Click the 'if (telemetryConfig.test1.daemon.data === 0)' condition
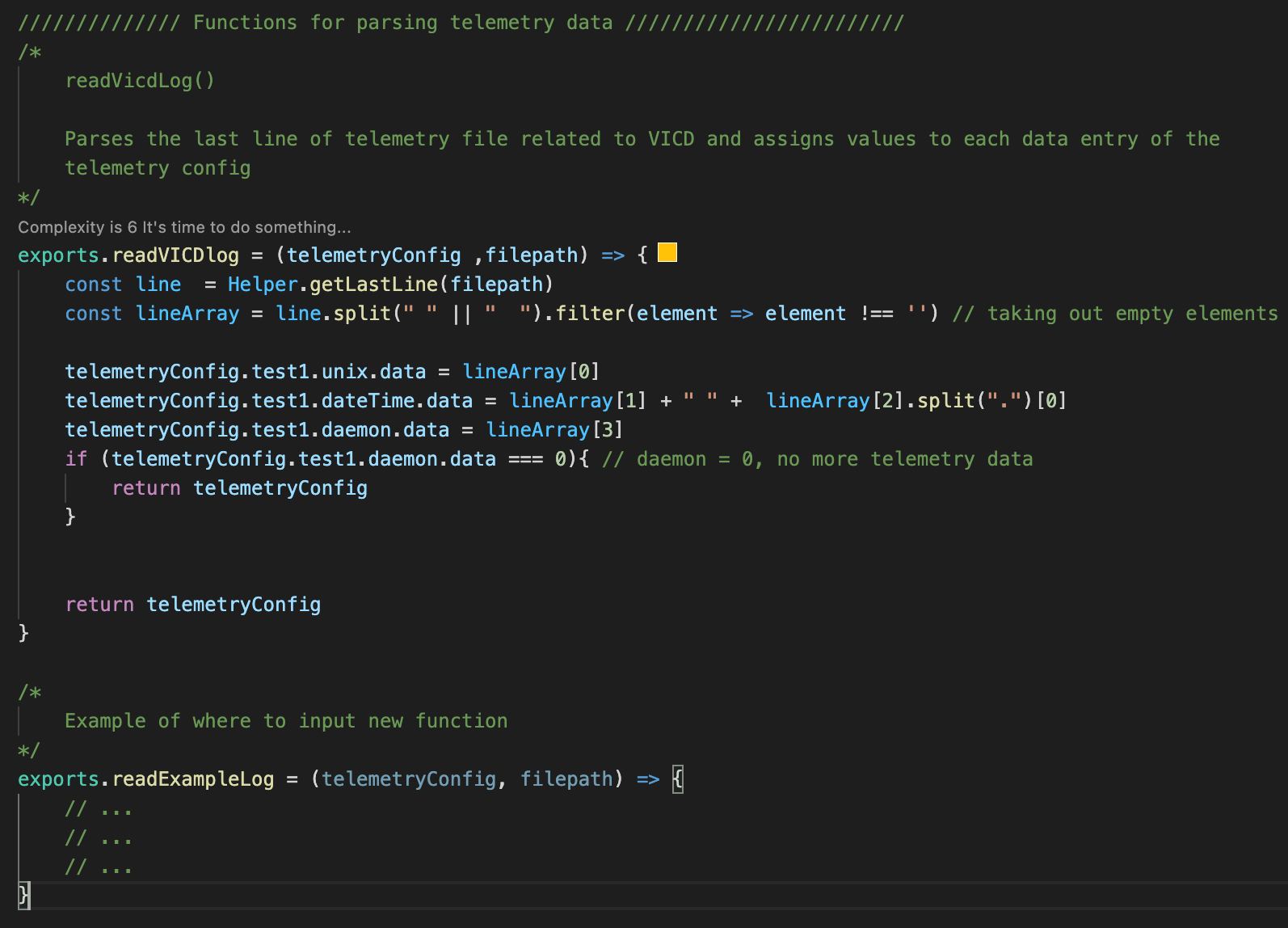Screen dimensions: 1288x928 [321, 459]
